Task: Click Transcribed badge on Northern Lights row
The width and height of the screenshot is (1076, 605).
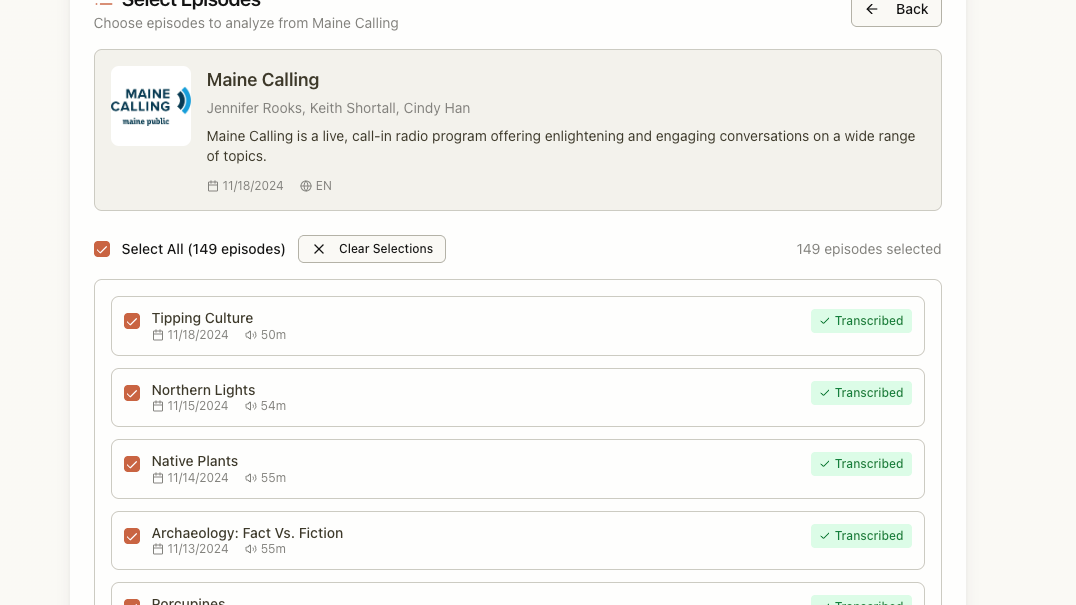Action: (861, 393)
